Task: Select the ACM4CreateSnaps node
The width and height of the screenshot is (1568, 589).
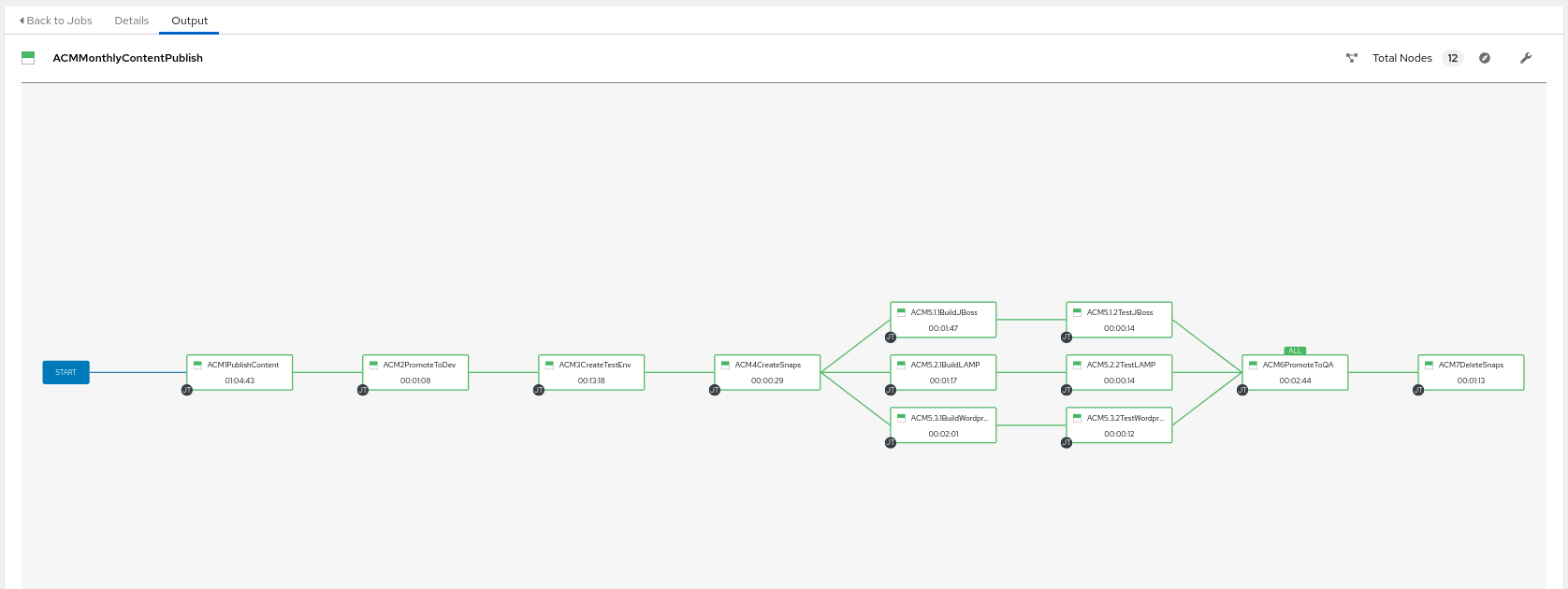Action: click(x=767, y=372)
